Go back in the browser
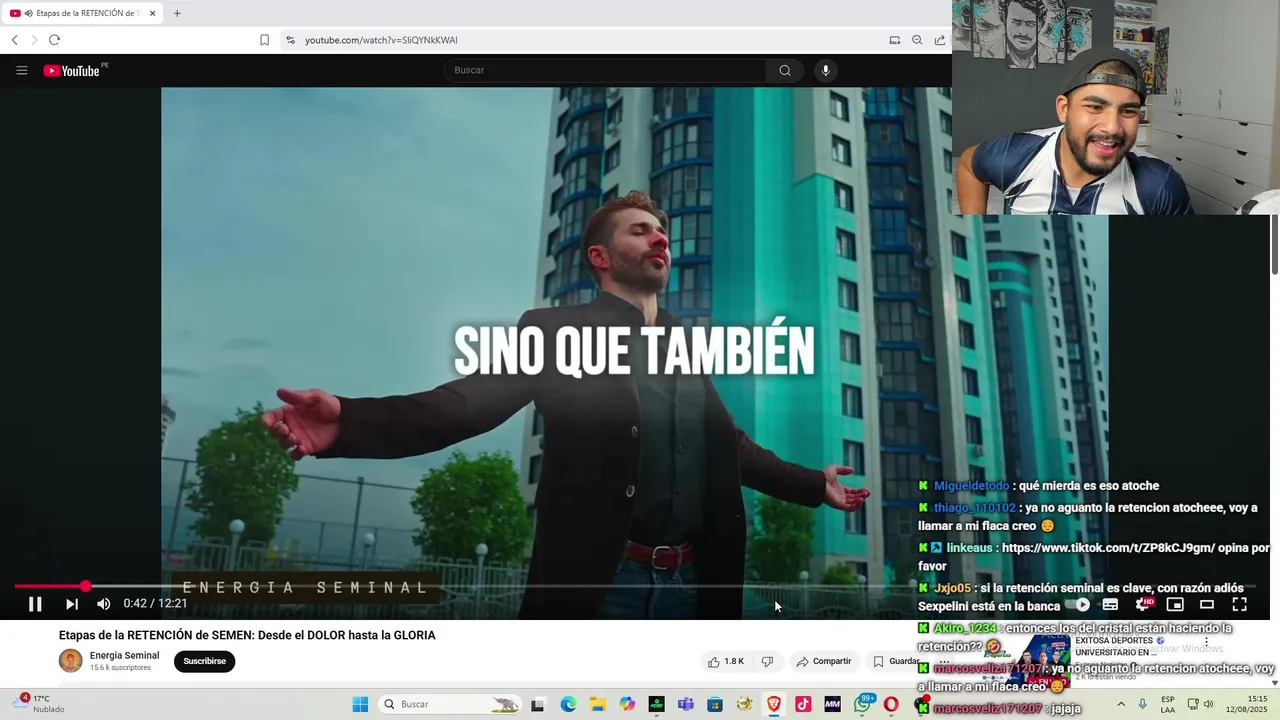 [x=14, y=40]
